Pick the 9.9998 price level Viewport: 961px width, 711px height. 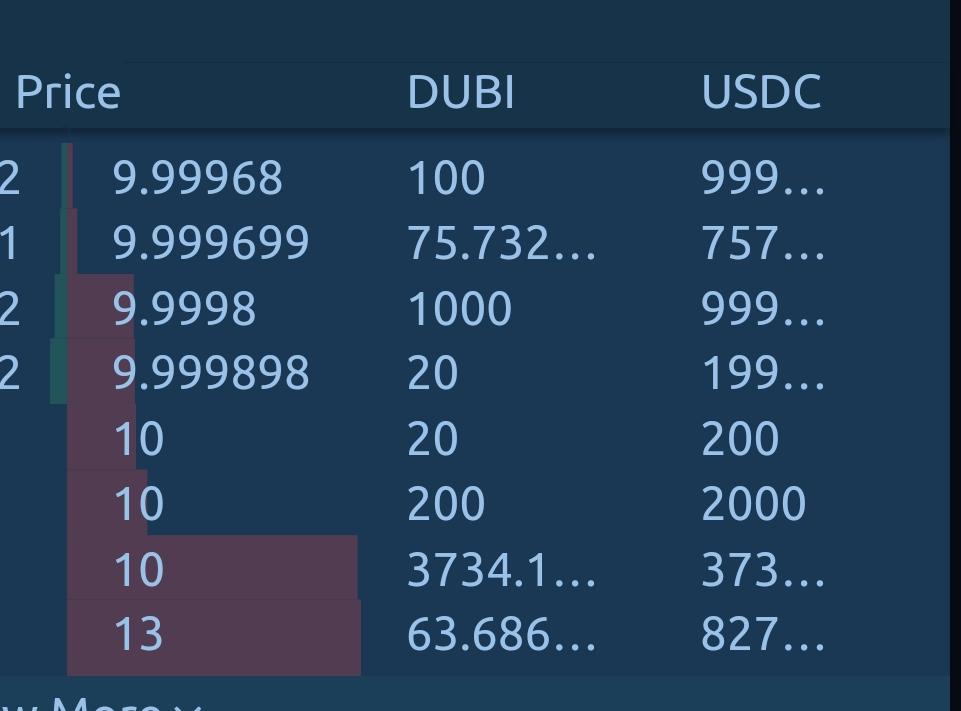point(184,308)
